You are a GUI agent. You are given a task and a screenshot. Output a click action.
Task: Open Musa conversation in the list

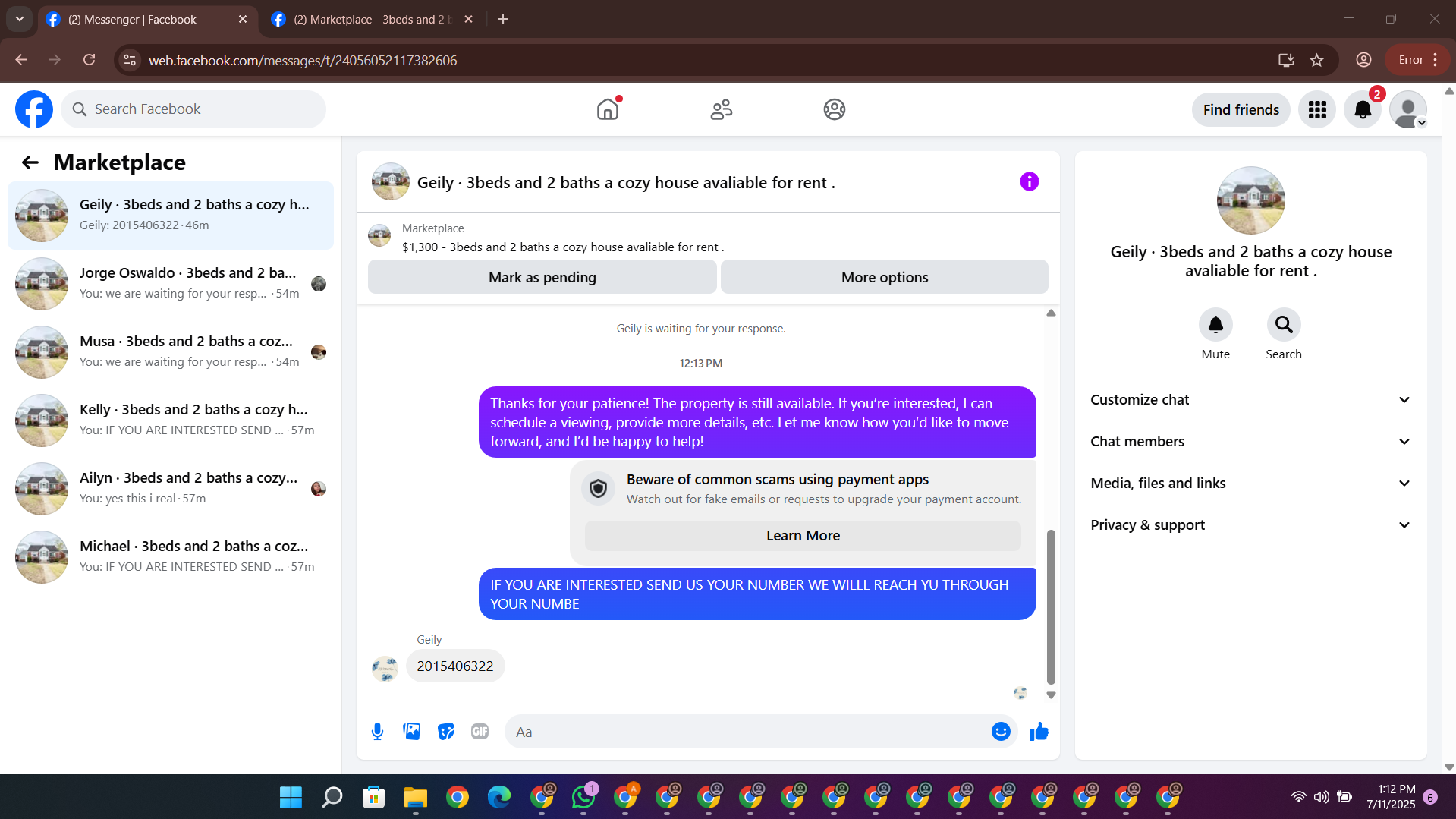[x=171, y=352]
